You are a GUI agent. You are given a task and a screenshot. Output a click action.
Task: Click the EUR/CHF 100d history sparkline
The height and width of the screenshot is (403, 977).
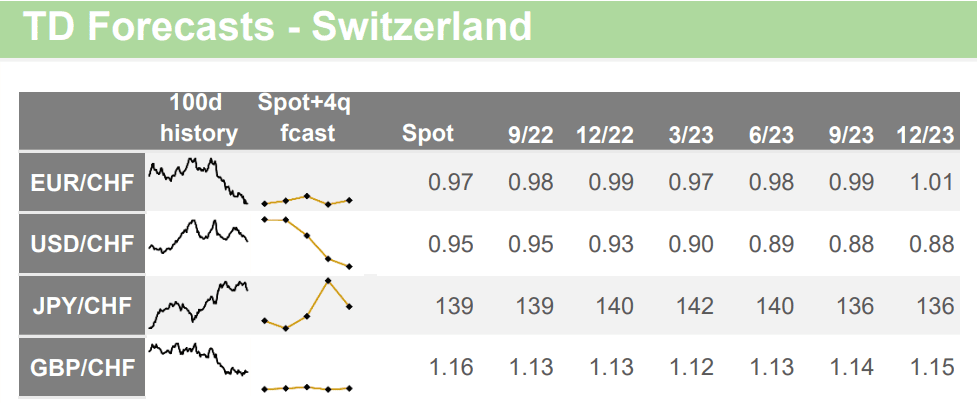click(x=198, y=178)
